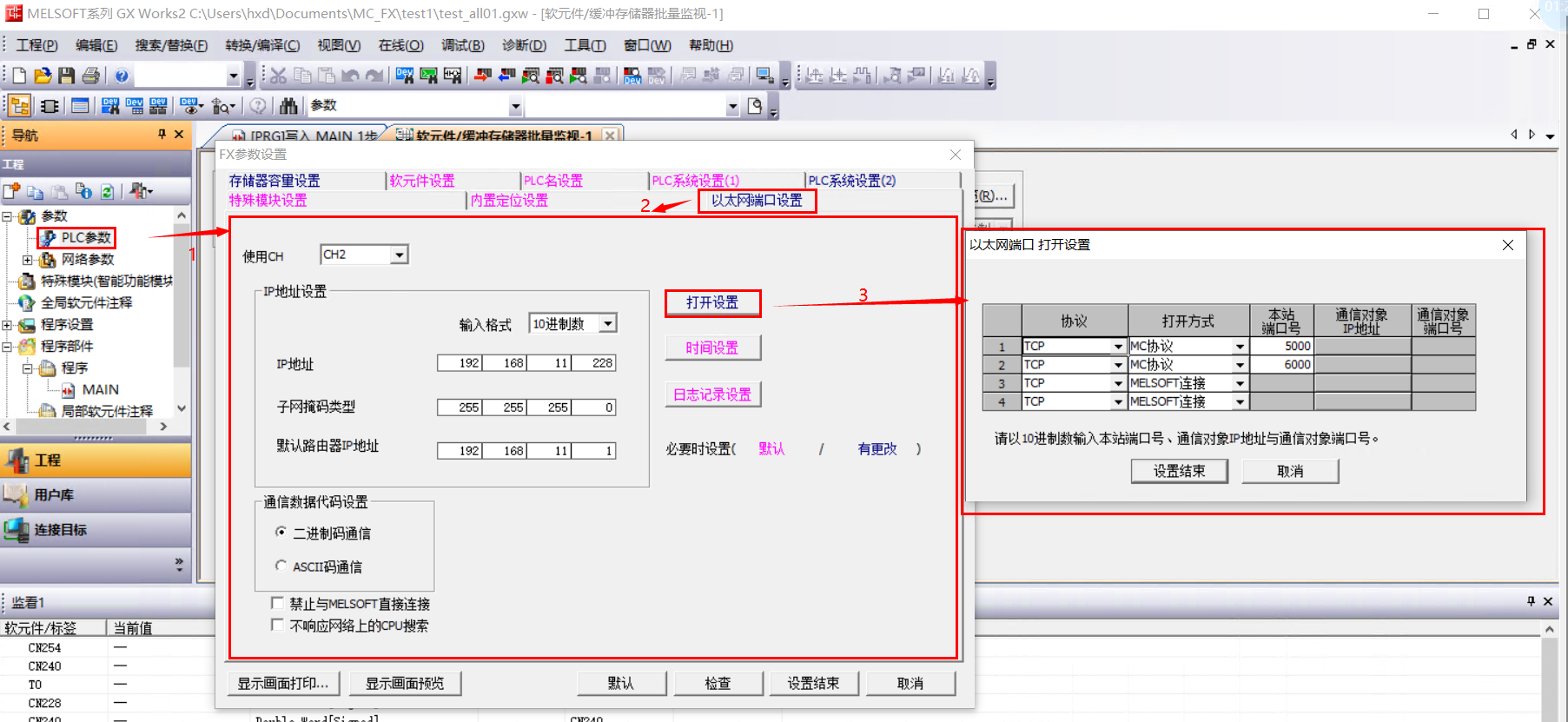
Task: Expand the 网络参数 tree node
Action: [28, 260]
